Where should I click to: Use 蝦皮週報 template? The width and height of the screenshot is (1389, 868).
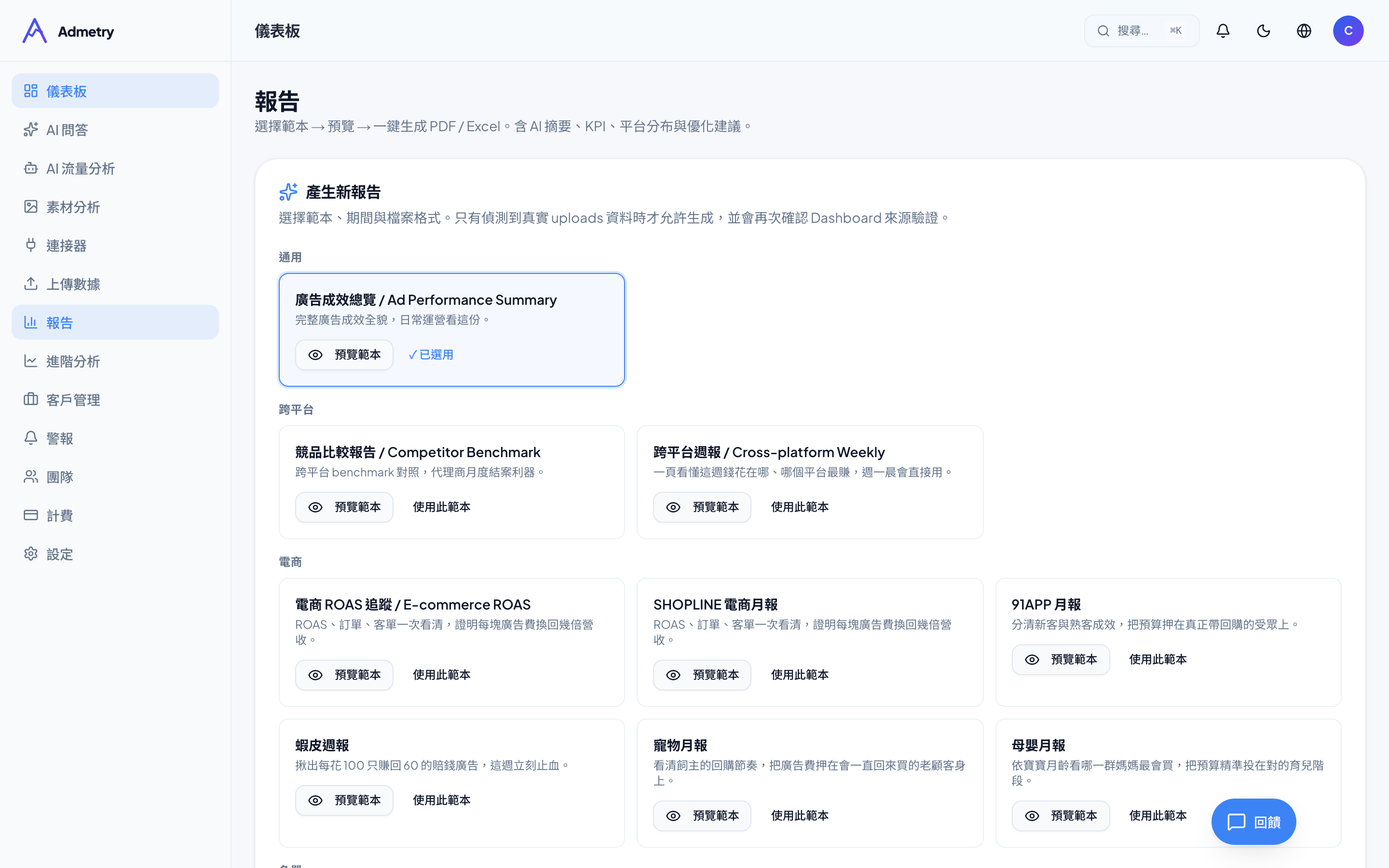441,800
